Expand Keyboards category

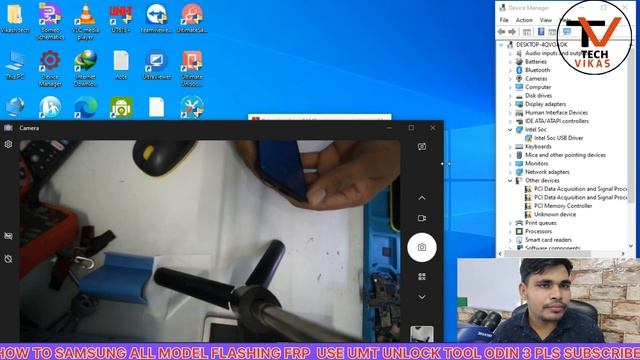click(510, 147)
